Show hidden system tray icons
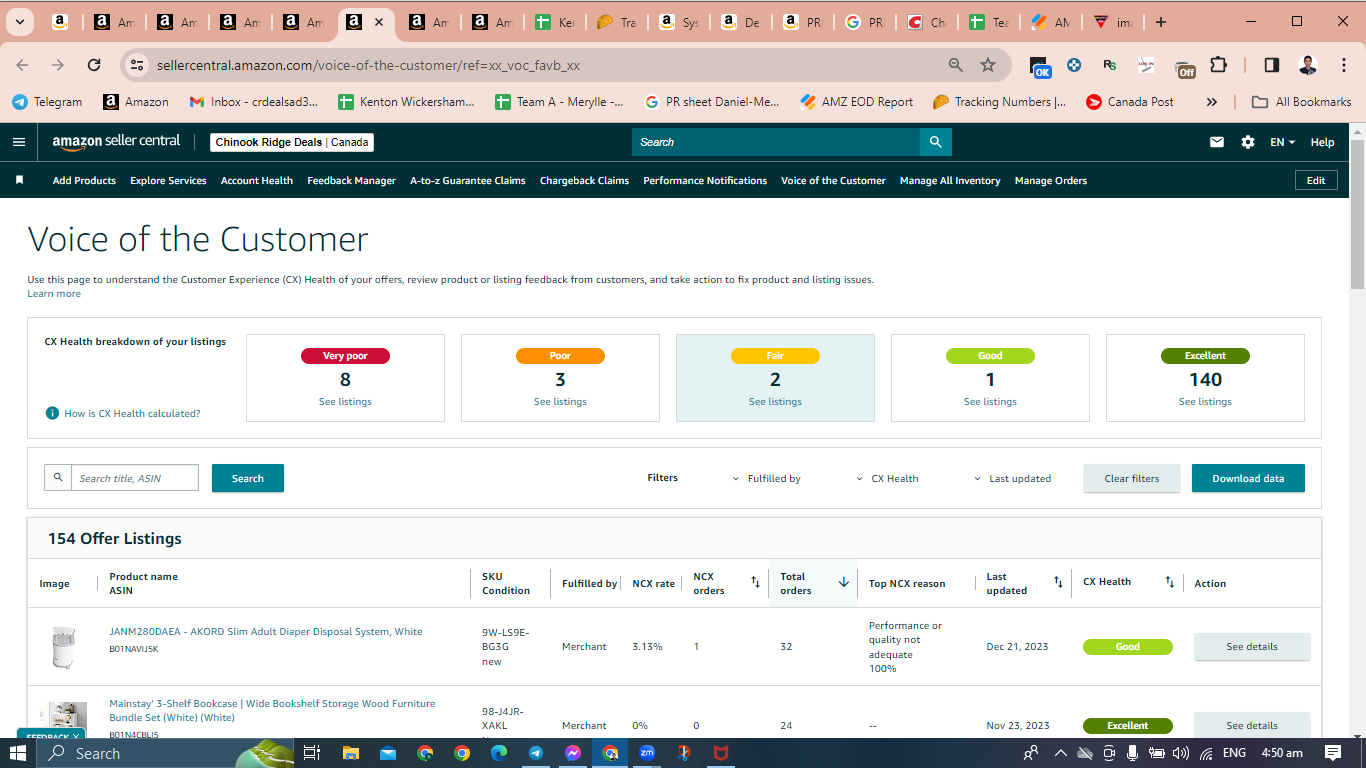 (x=1061, y=753)
